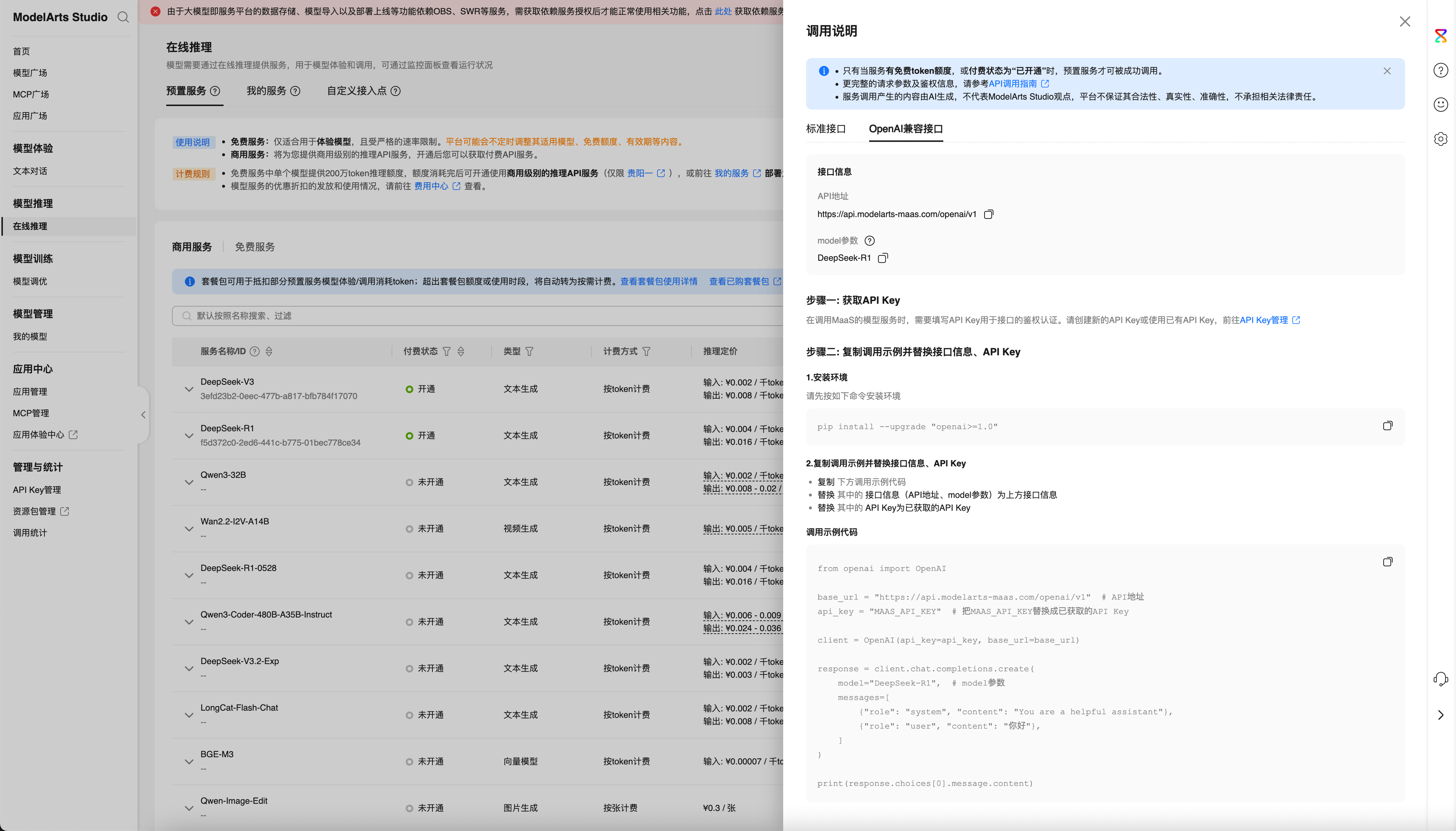This screenshot has height=831, width=1456.
Task: Collapse the left navigation sidebar
Action: pos(143,415)
